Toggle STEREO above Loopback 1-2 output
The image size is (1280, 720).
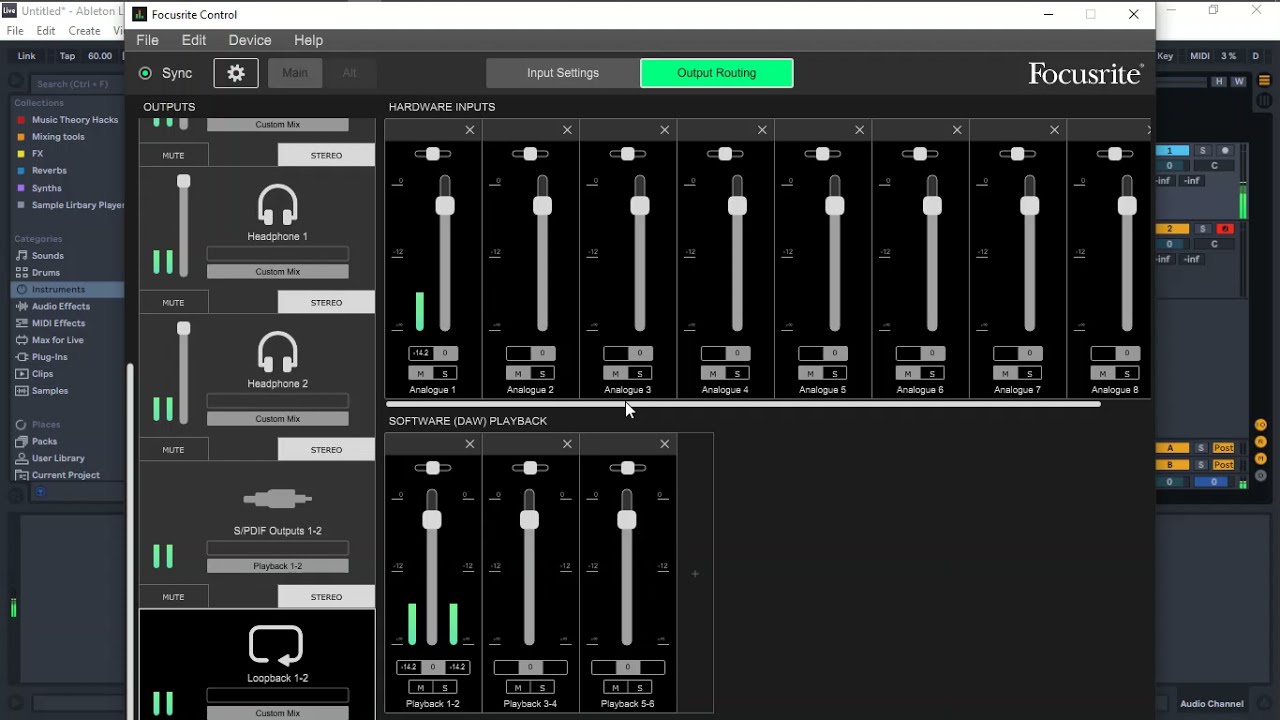[326, 597]
